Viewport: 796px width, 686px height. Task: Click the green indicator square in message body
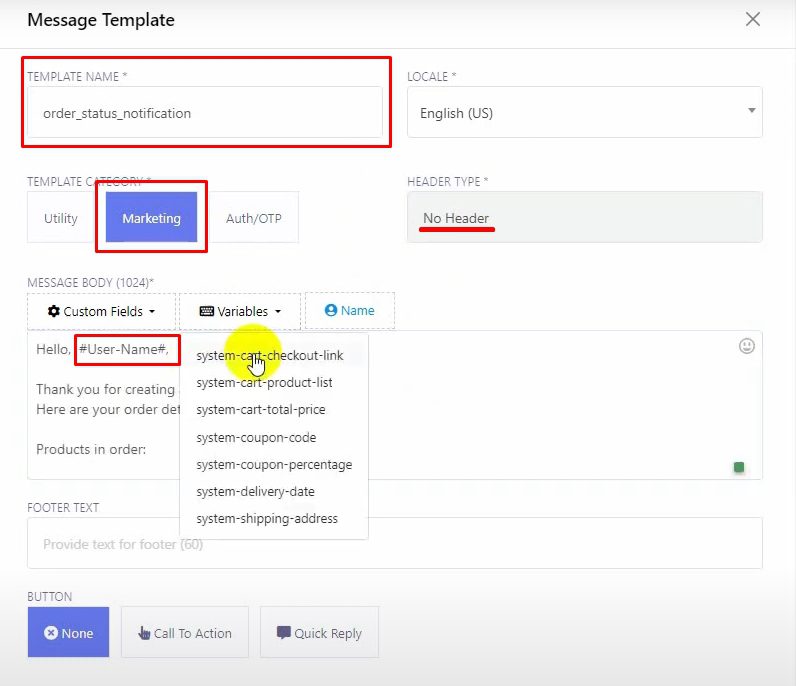(739, 467)
